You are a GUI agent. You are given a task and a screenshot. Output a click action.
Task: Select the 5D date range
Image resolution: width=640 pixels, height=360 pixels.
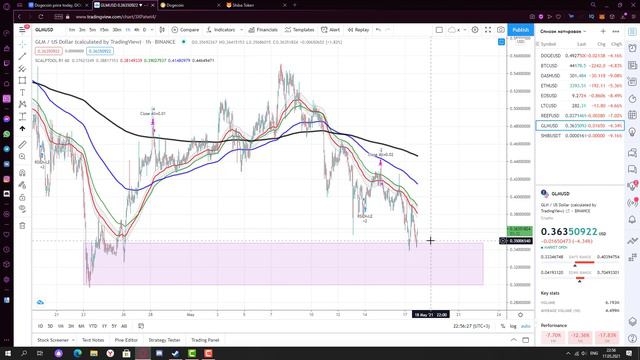[x=50, y=326]
